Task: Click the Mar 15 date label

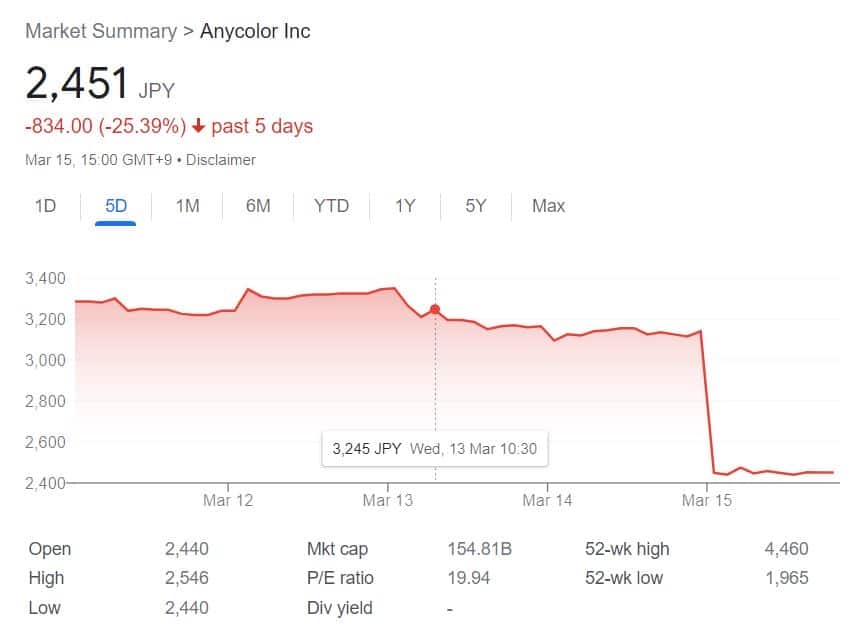Action: pos(706,500)
